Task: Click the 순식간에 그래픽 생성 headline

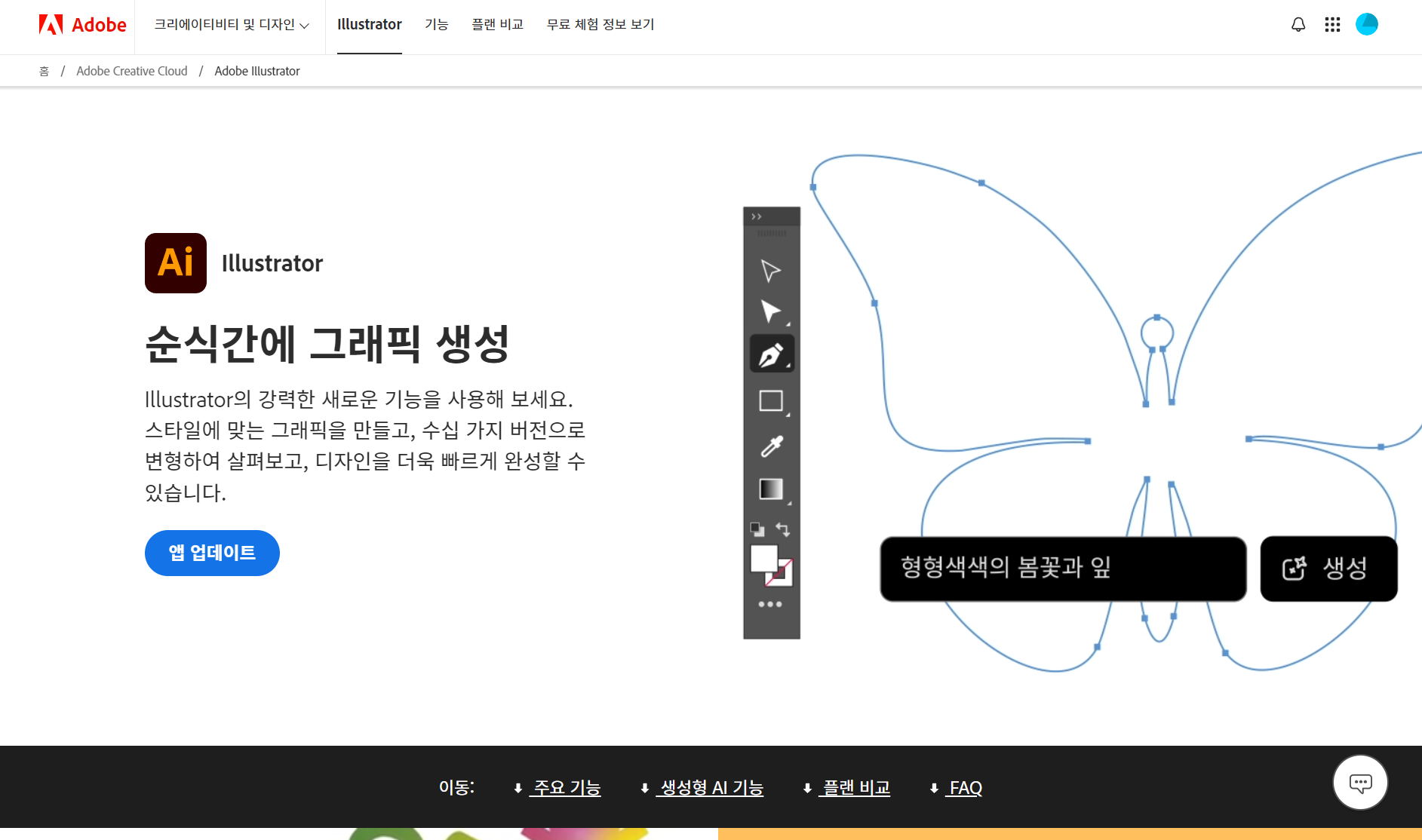Action: 327,344
